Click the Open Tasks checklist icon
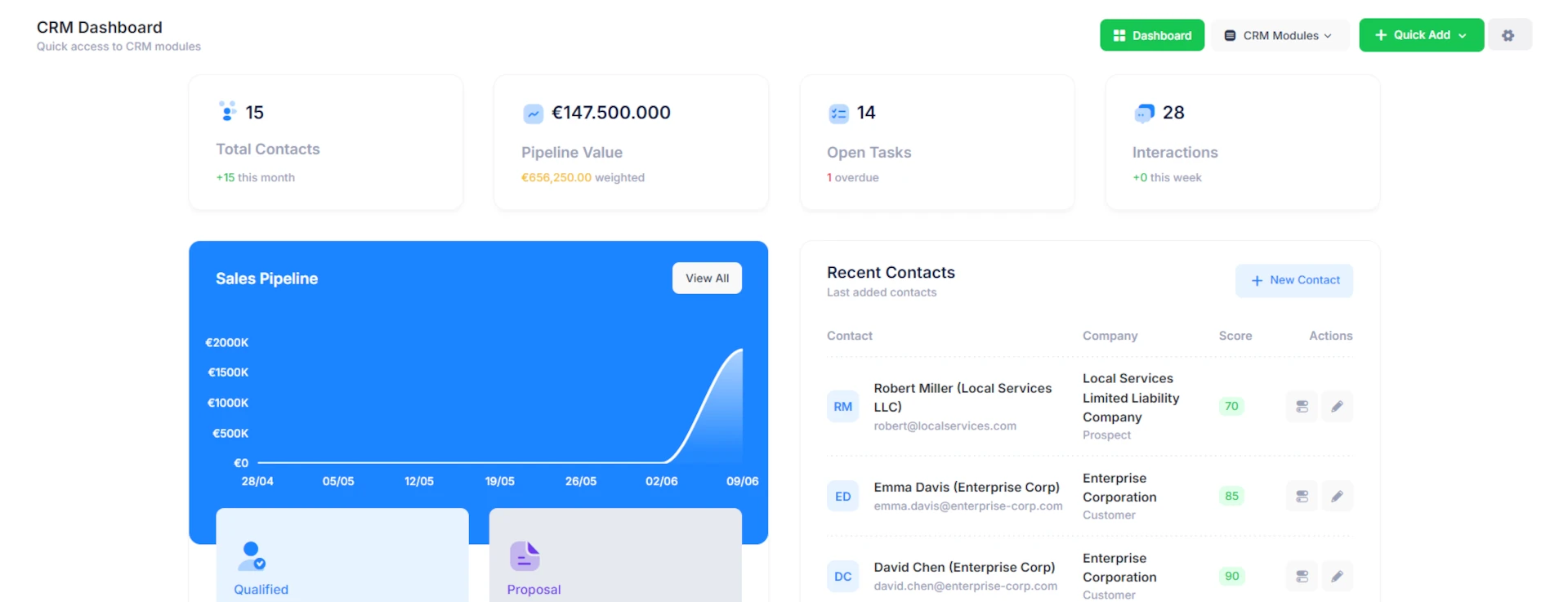1568x602 pixels. [838, 114]
